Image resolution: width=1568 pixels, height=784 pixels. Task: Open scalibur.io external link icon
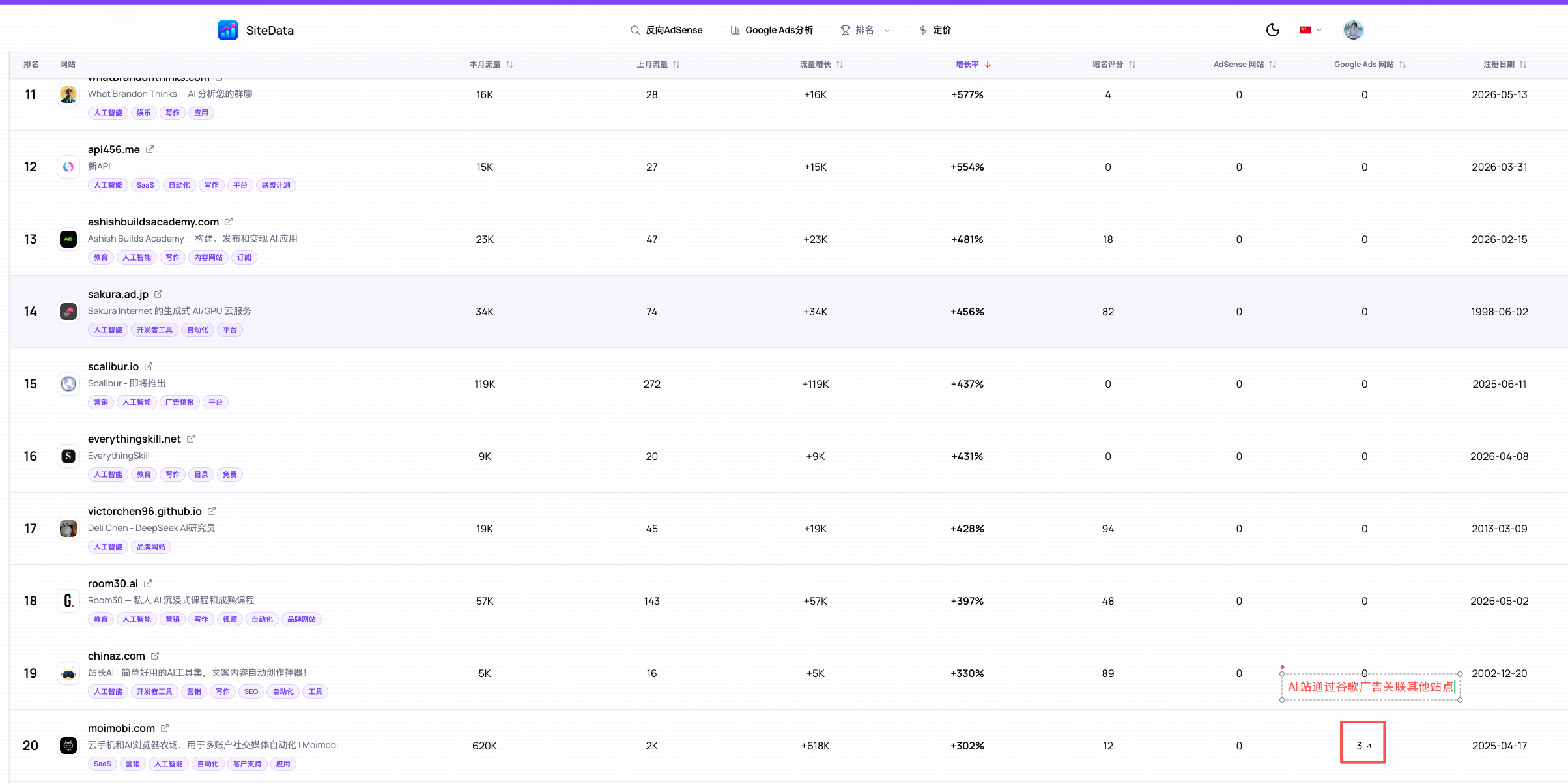[149, 366]
